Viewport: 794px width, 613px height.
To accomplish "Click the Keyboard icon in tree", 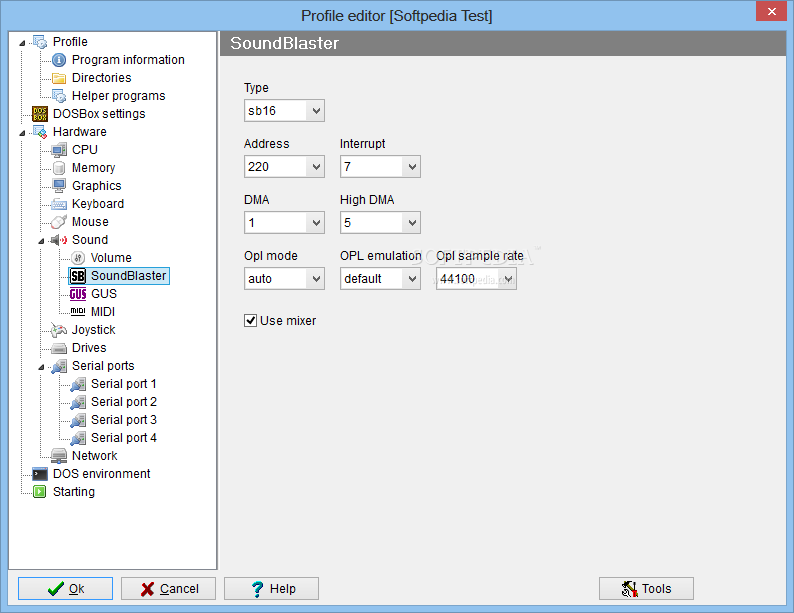I will pos(59,204).
